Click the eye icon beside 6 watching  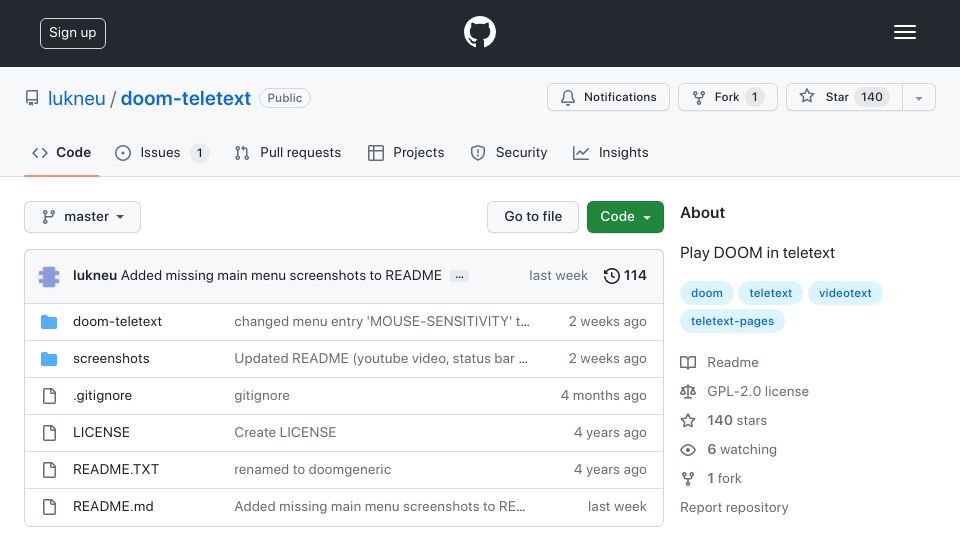pos(688,450)
